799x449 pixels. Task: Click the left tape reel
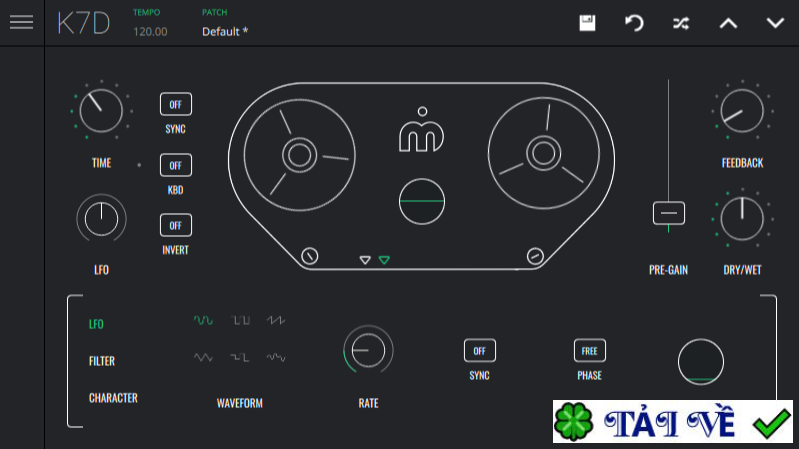[x=300, y=155]
